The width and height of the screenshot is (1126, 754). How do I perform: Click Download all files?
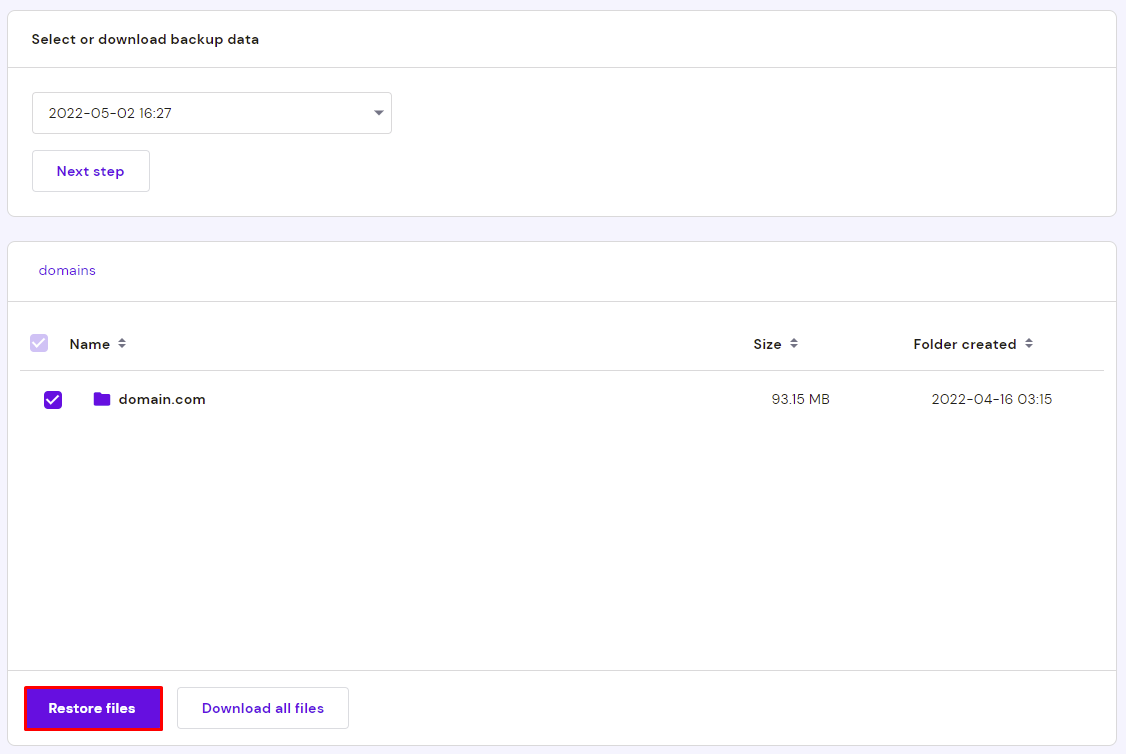pyautogui.click(x=262, y=708)
